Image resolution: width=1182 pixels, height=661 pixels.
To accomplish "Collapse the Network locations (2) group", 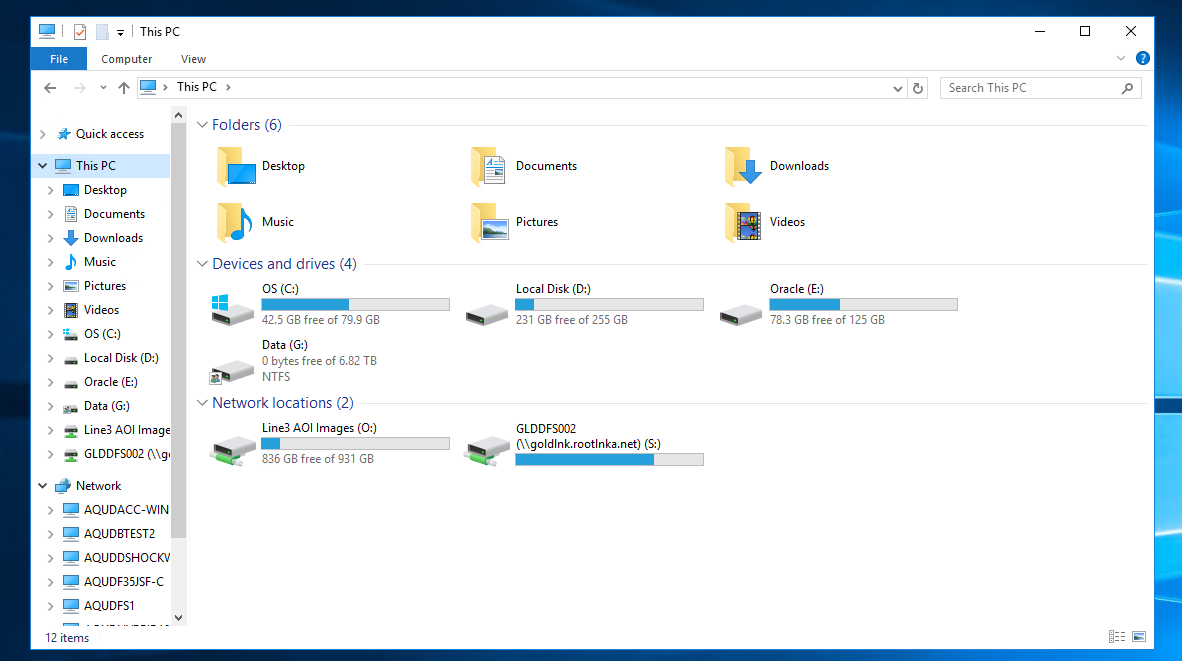I will pos(202,403).
